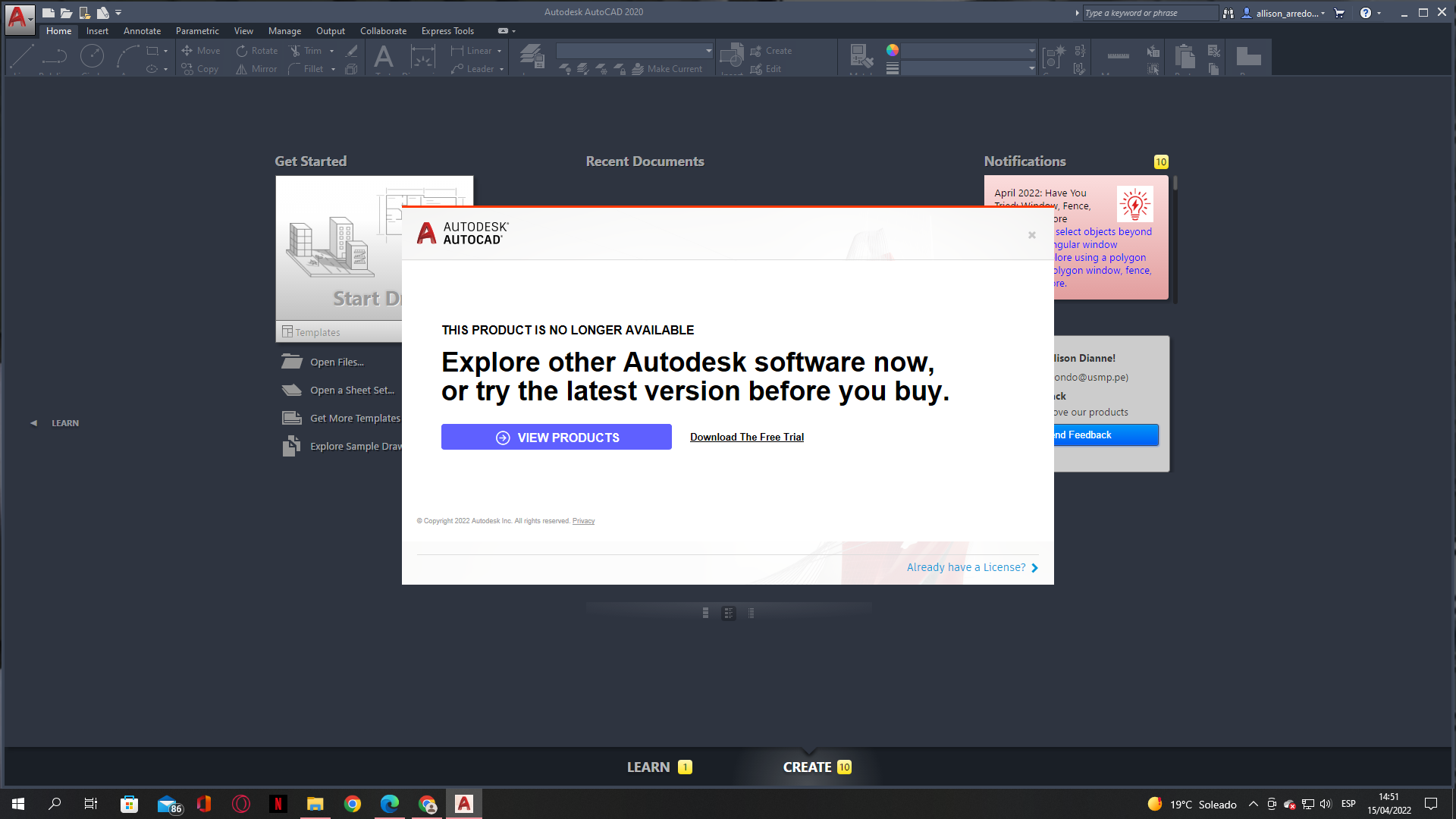Click the keyword search input field

tap(1150, 13)
